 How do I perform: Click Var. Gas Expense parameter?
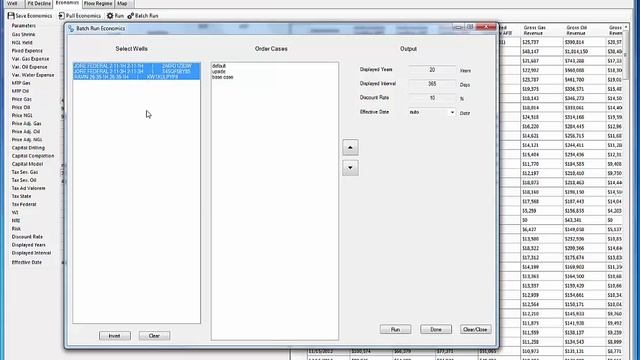(x=30, y=59)
